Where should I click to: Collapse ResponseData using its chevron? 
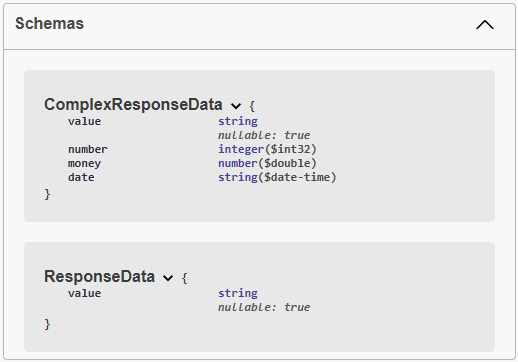pos(168,278)
